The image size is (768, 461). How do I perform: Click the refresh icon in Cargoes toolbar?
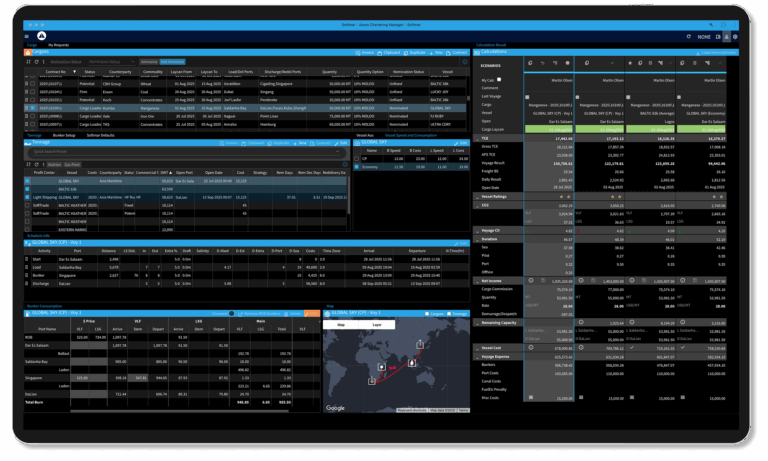pos(36,62)
